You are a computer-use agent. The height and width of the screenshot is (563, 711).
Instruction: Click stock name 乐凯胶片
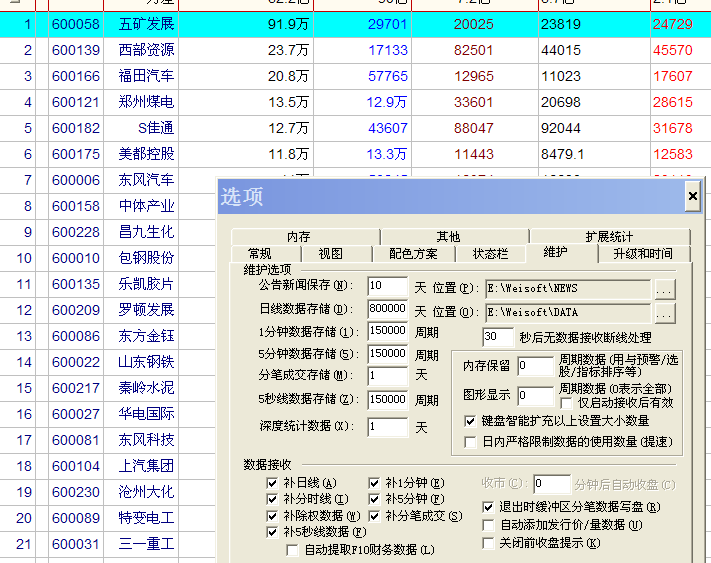pos(146,284)
